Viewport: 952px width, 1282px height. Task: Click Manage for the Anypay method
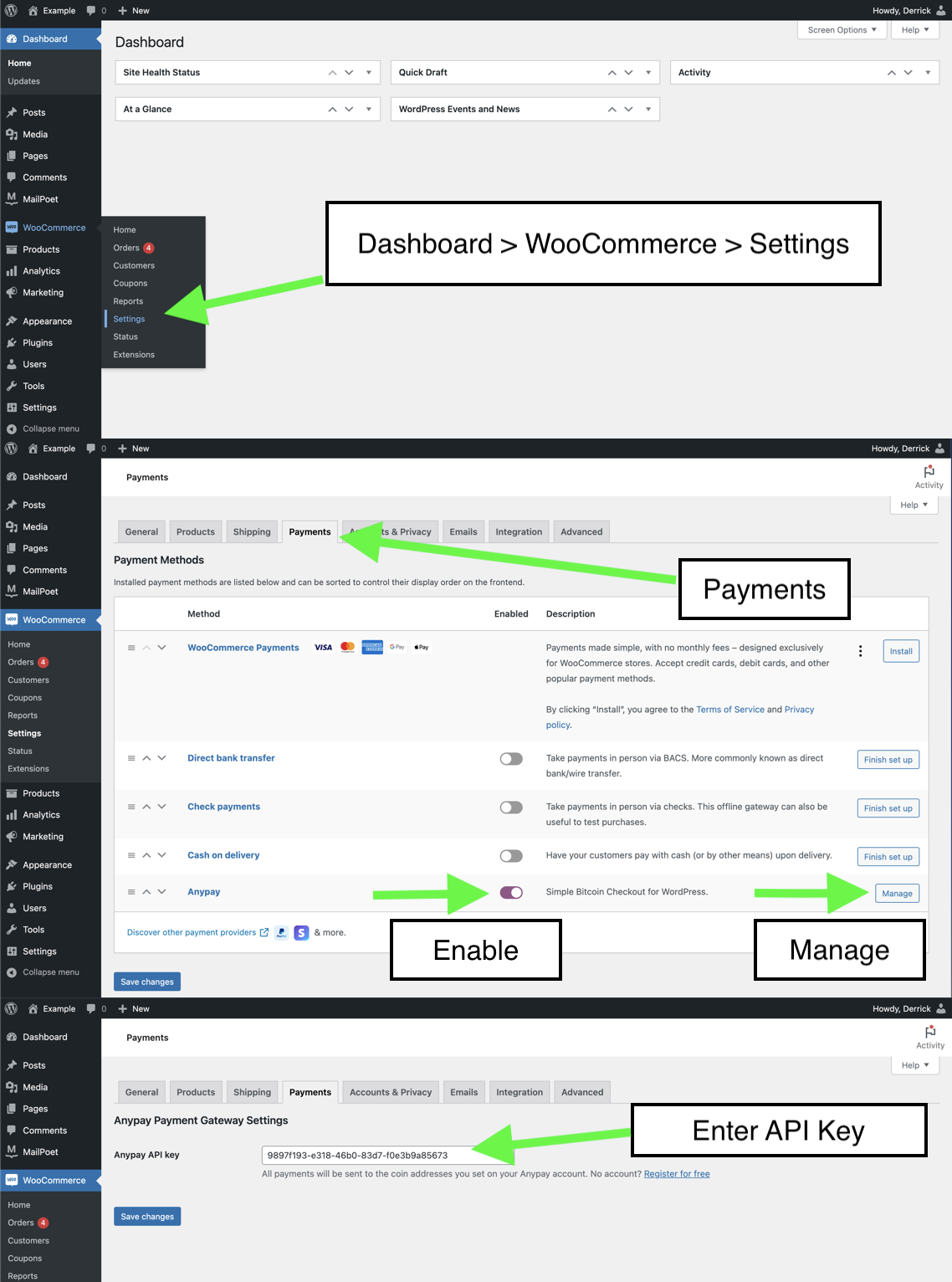897,894
